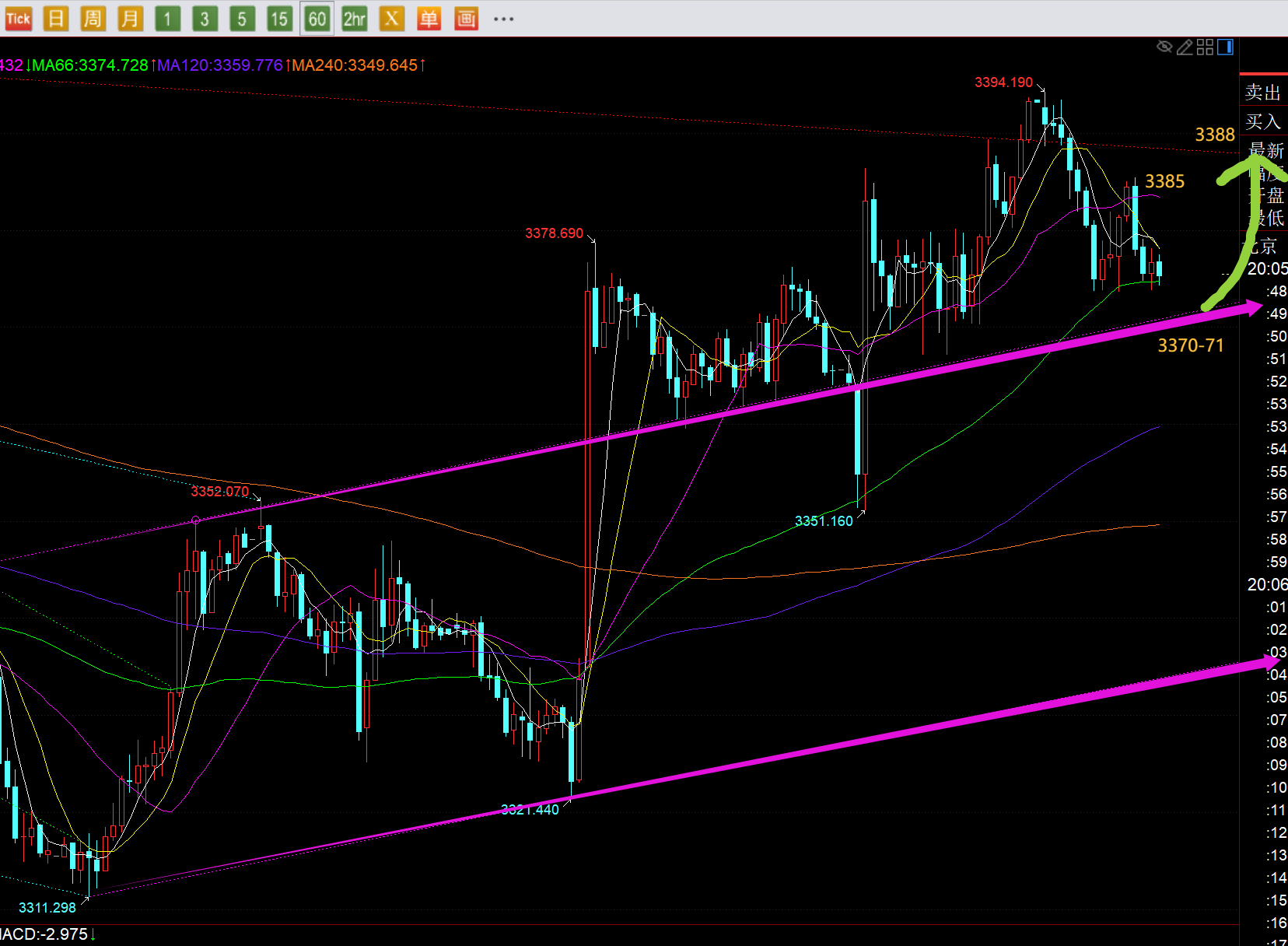Click the 3352.070 price label

coord(220,492)
